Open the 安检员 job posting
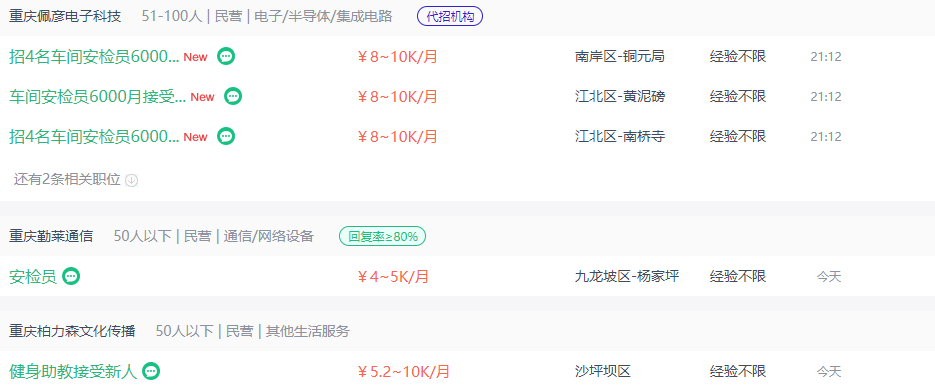This screenshot has height=390, width=935. tap(33, 276)
